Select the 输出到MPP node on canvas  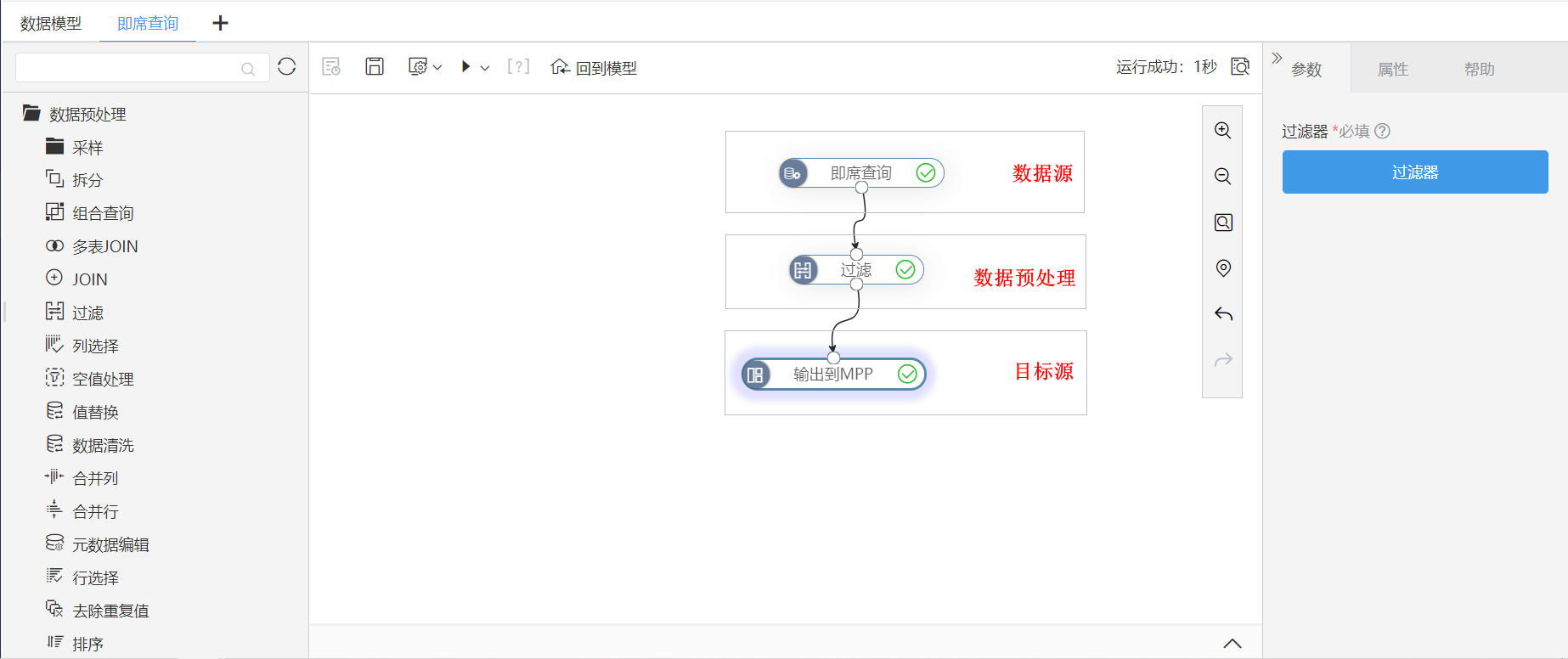833,375
